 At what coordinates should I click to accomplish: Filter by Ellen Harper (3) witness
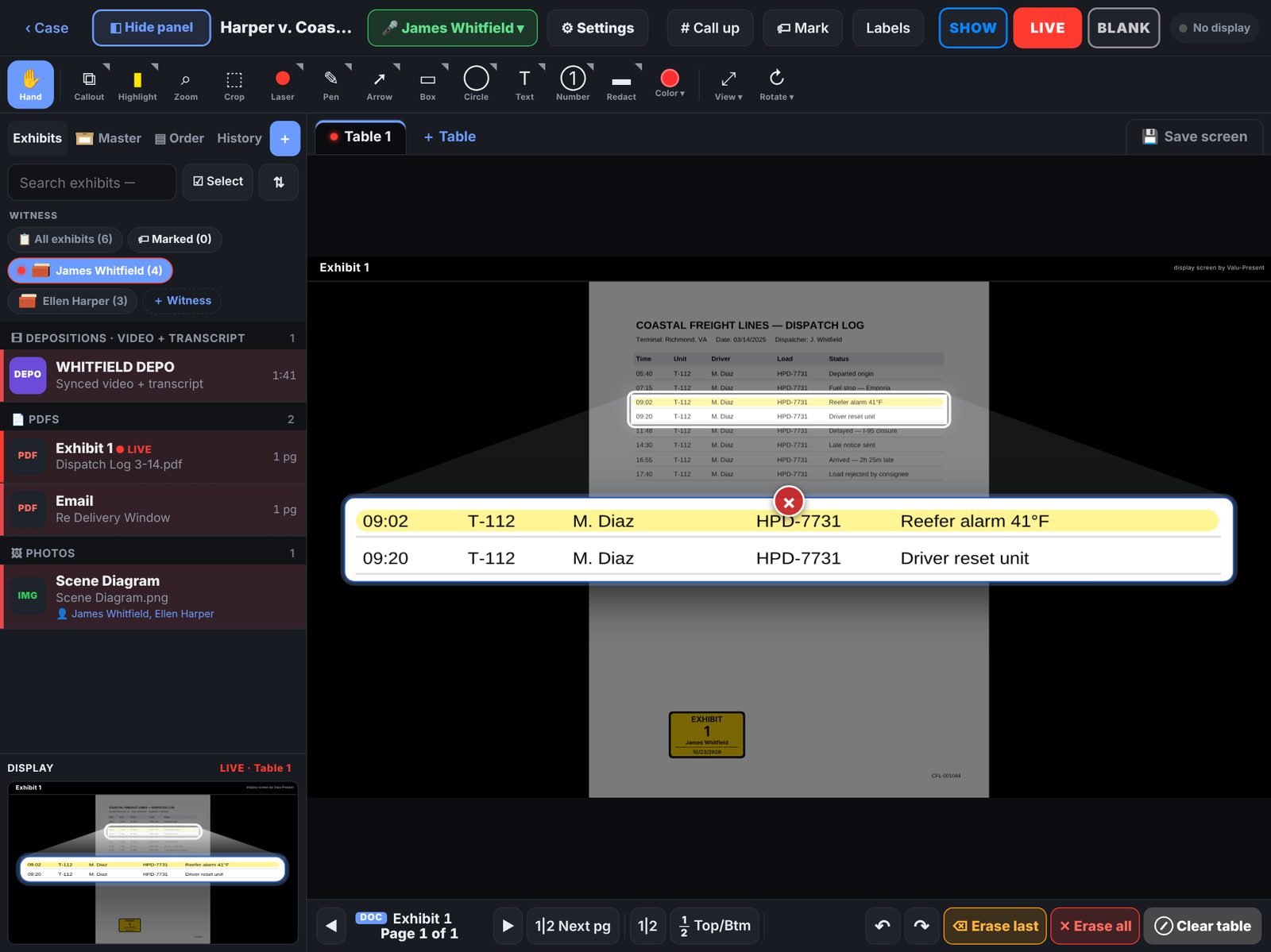pyautogui.click(x=73, y=301)
